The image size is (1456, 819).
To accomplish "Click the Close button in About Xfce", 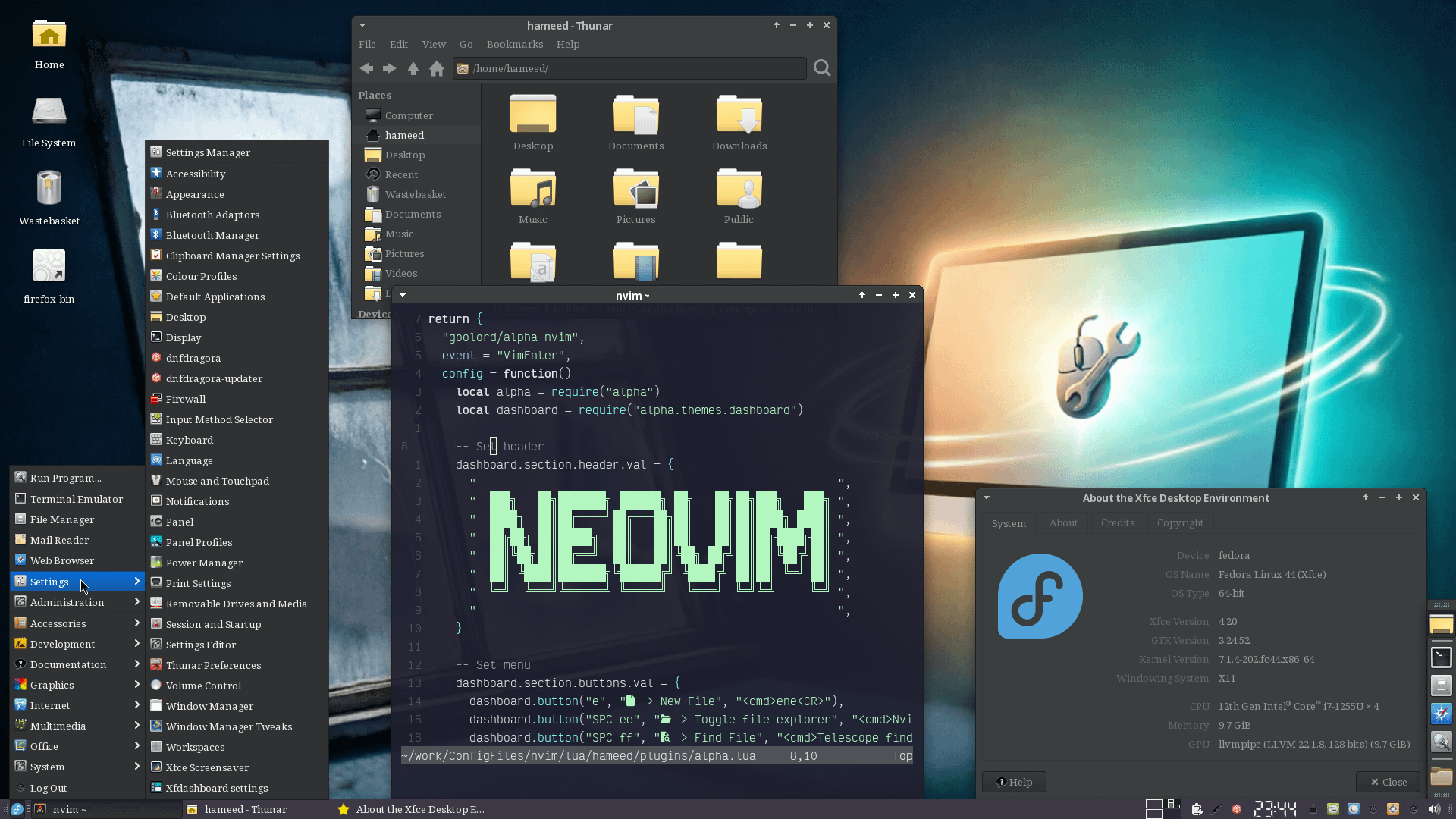I will coord(1388,782).
